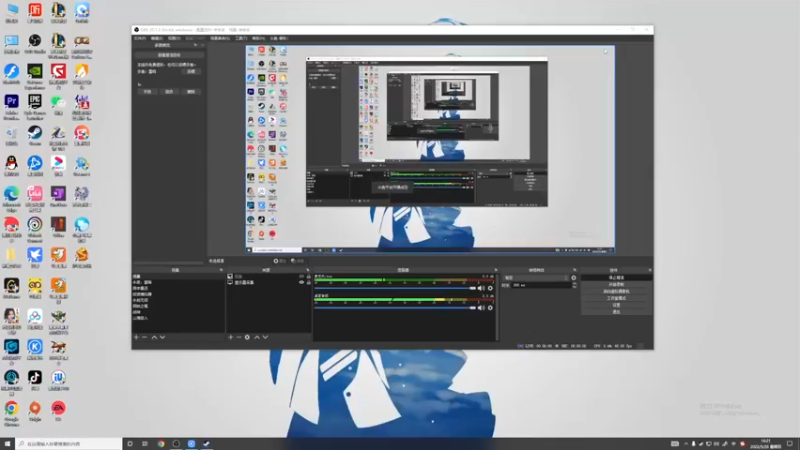Open the Windows Start menu

(x=7, y=444)
